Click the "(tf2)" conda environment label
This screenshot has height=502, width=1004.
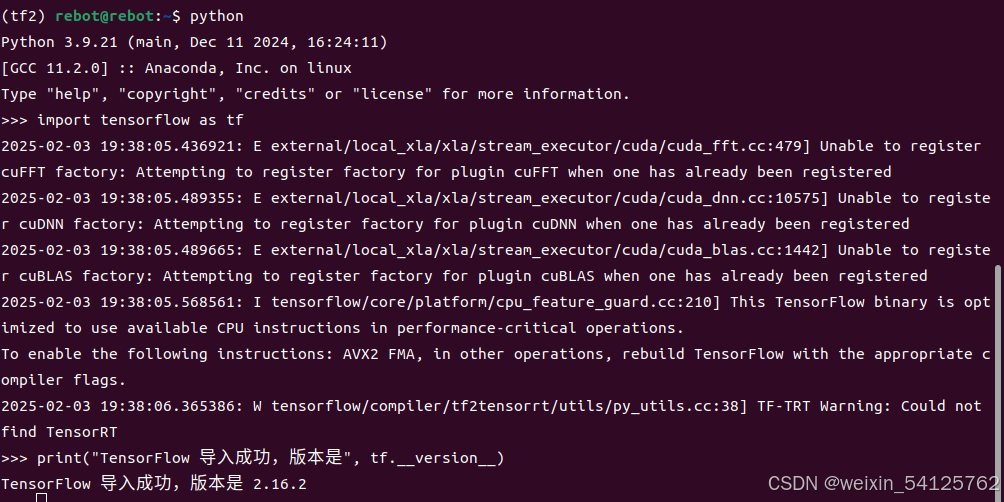[24, 16]
